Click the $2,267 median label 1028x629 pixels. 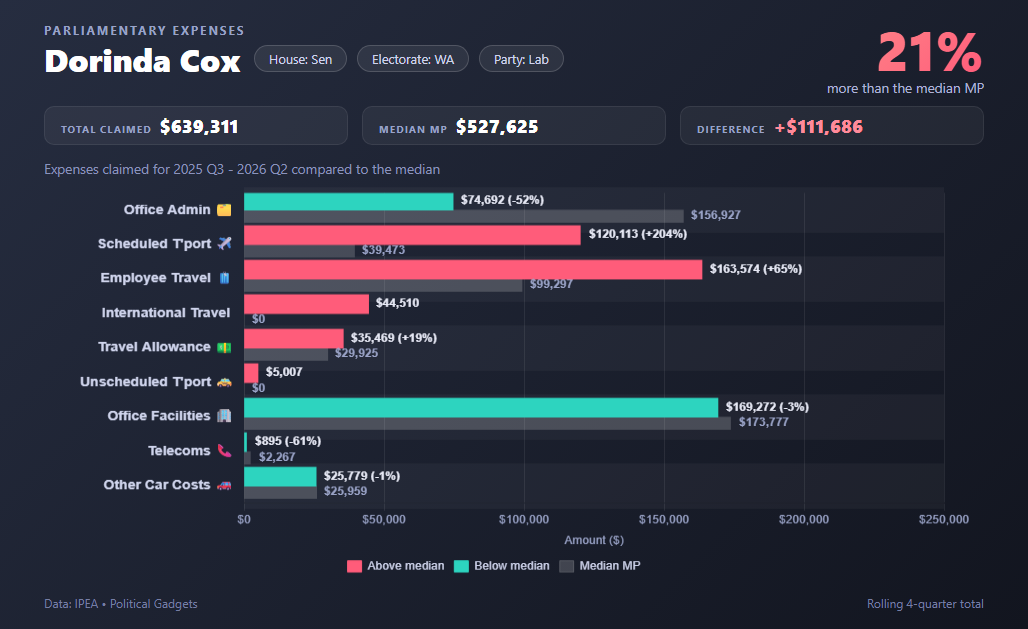(x=277, y=457)
